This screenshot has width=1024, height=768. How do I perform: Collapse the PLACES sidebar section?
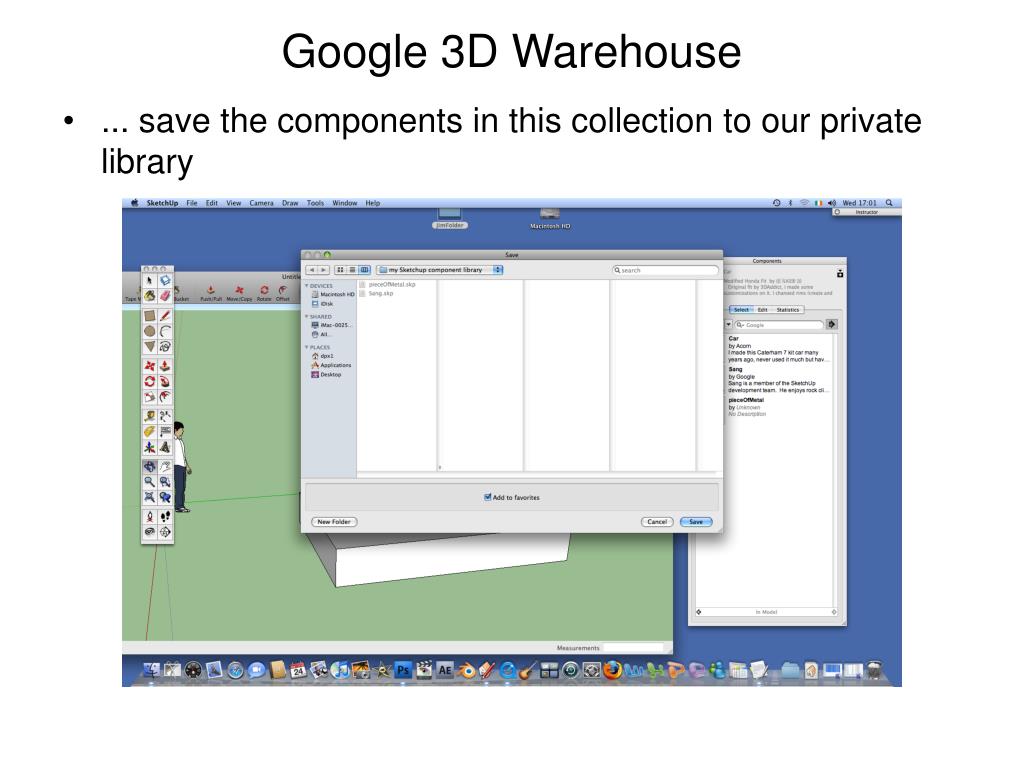click(306, 347)
